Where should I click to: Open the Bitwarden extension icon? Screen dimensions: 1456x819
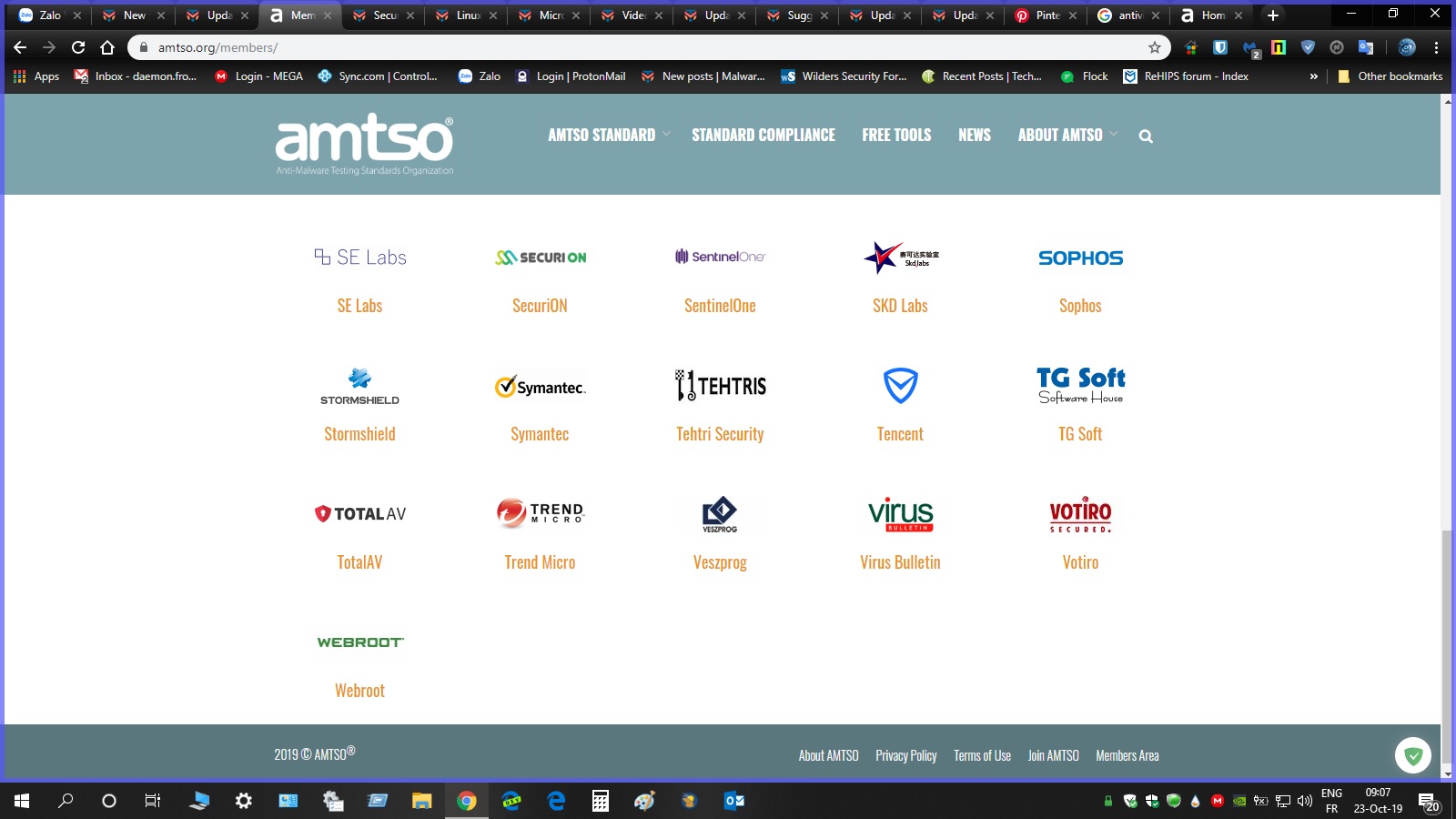pyautogui.click(x=1220, y=47)
